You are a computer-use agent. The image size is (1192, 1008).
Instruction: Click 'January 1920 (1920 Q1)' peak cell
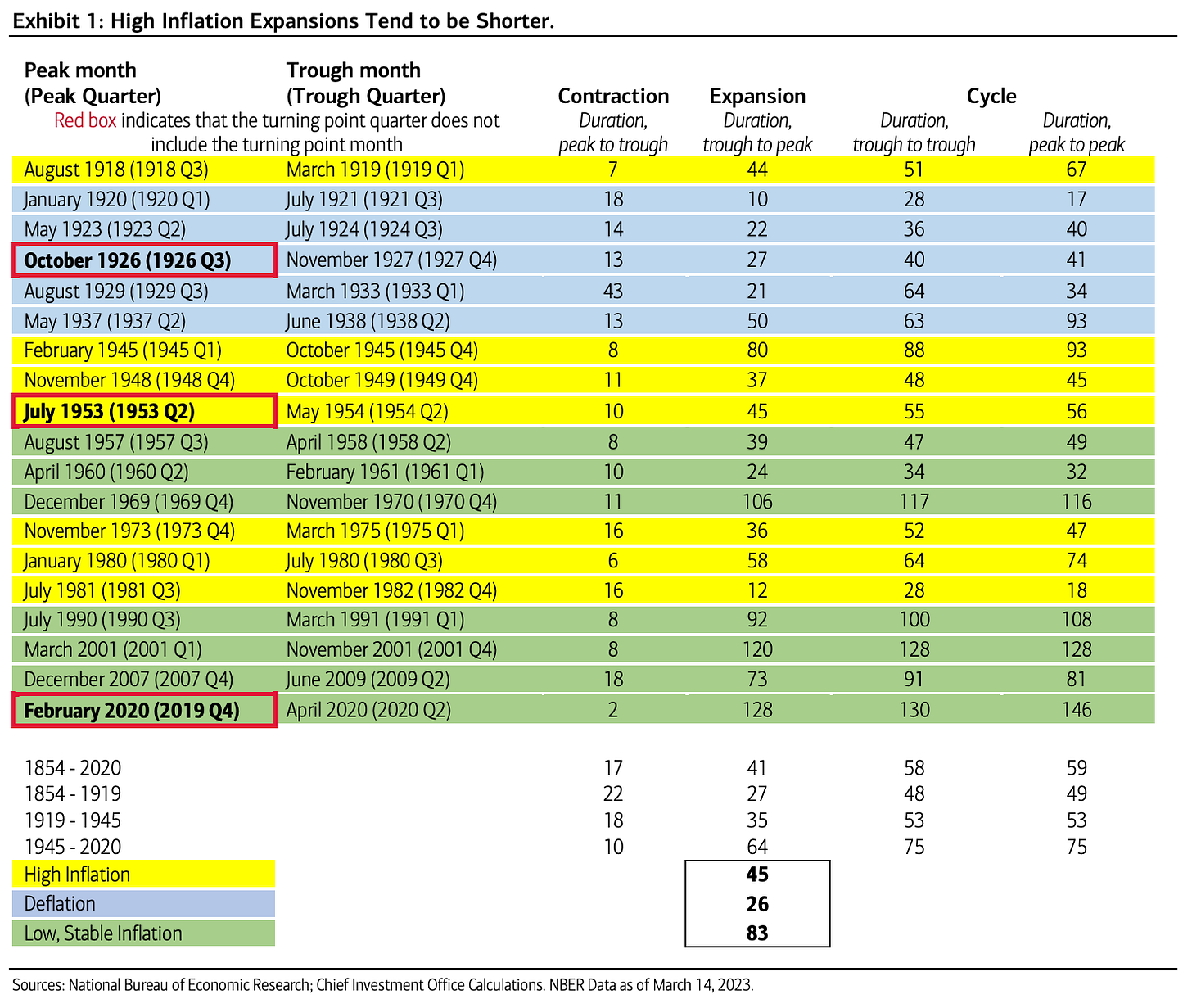pos(117,199)
